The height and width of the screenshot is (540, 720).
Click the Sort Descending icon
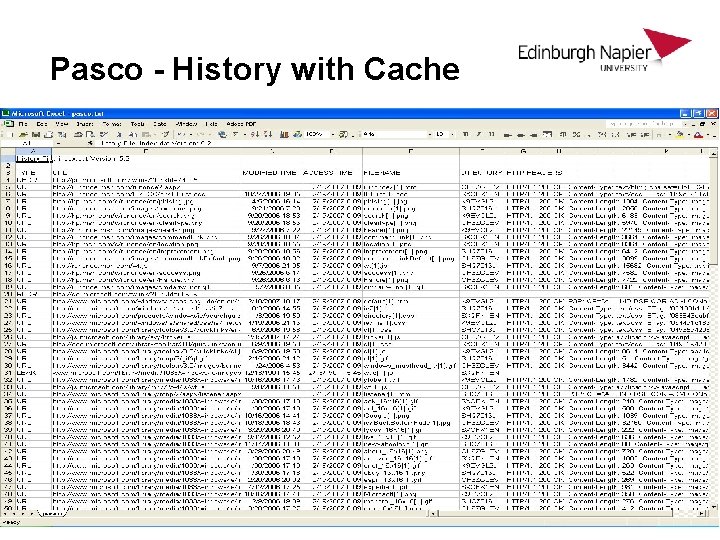(x=268, y=135)
